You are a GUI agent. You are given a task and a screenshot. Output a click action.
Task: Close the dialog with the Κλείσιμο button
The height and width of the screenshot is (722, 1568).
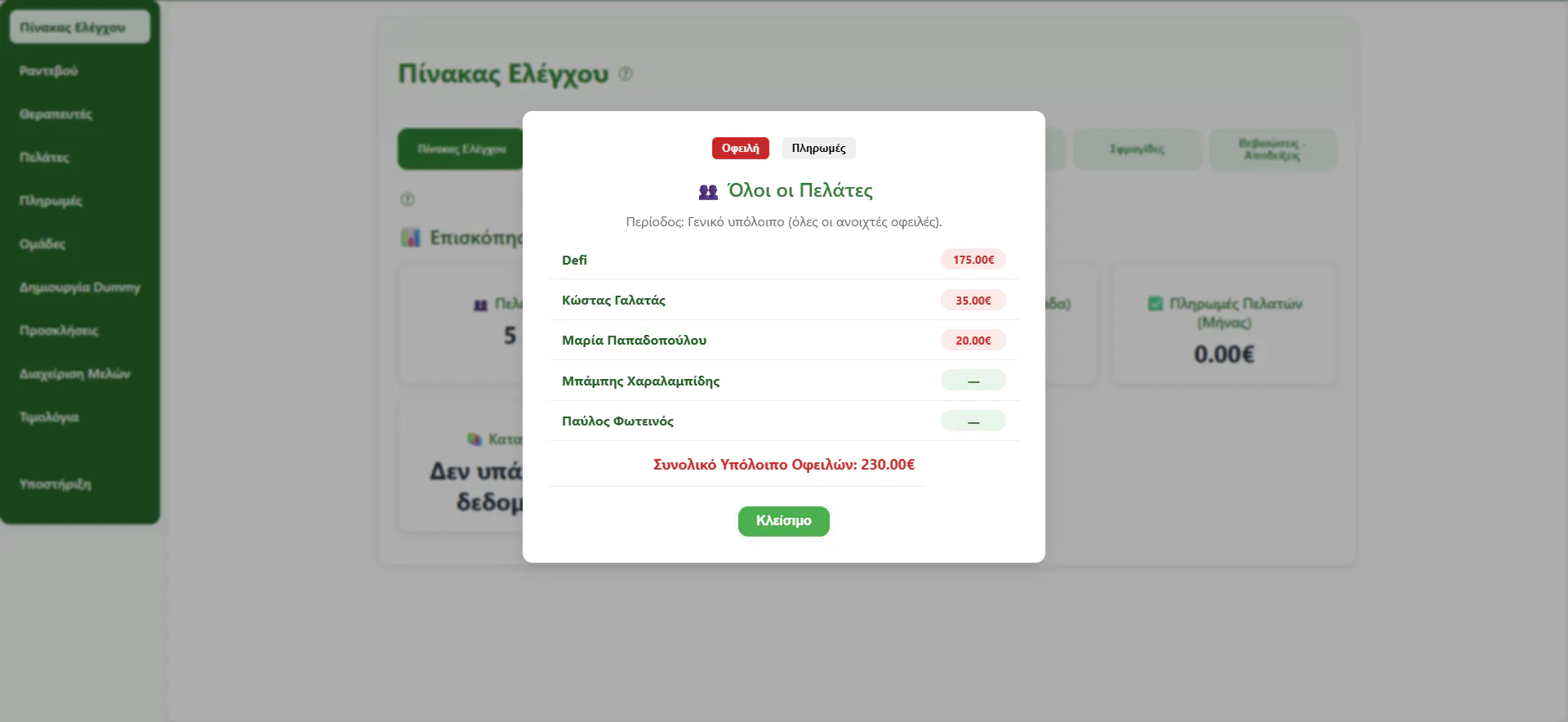[783, 521]
